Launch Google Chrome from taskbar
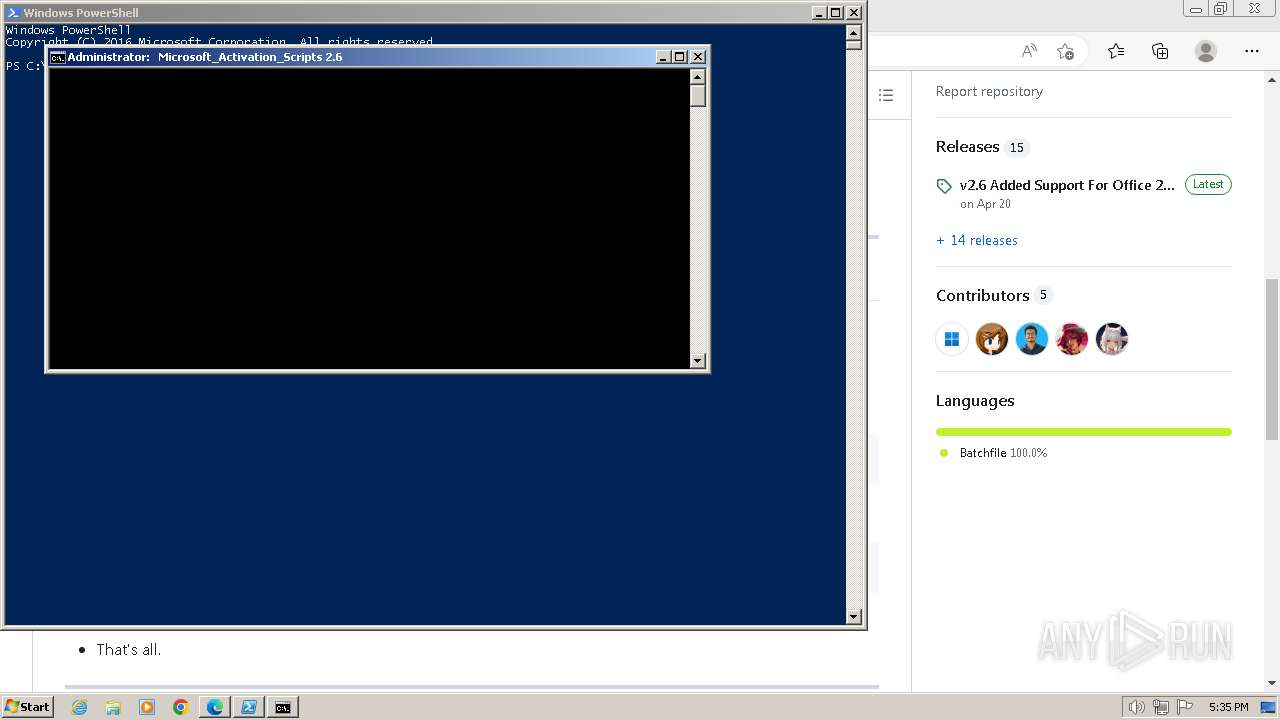1280x720 pixels. tap(181, 707)
